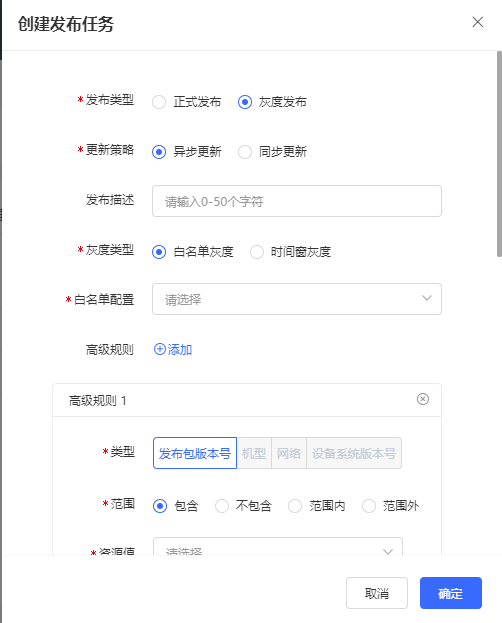
Task: Focus the 发布描述 input field
Action: (x=297, y=201)
